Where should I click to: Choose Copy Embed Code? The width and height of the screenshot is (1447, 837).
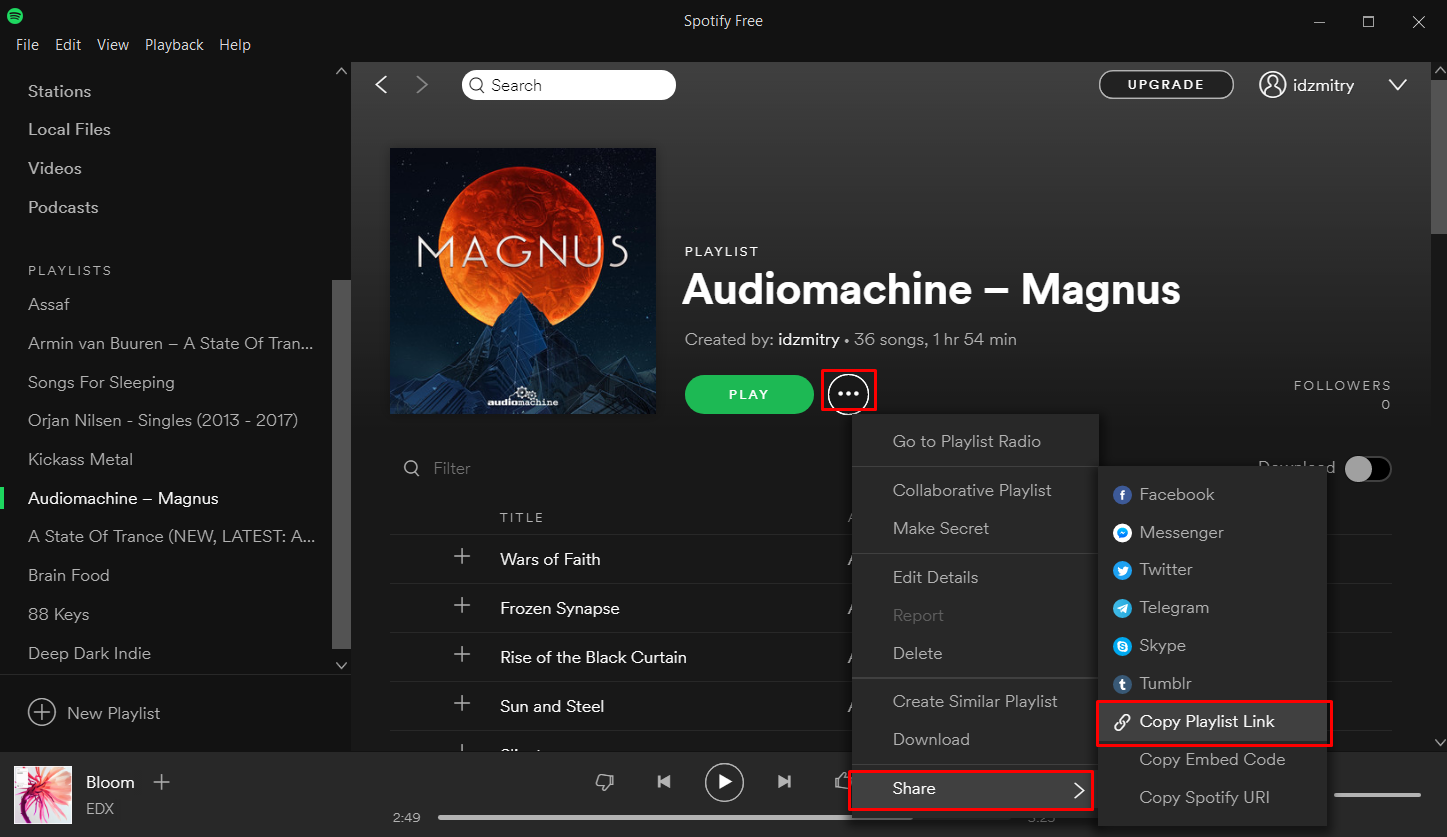click(1212, 759)
